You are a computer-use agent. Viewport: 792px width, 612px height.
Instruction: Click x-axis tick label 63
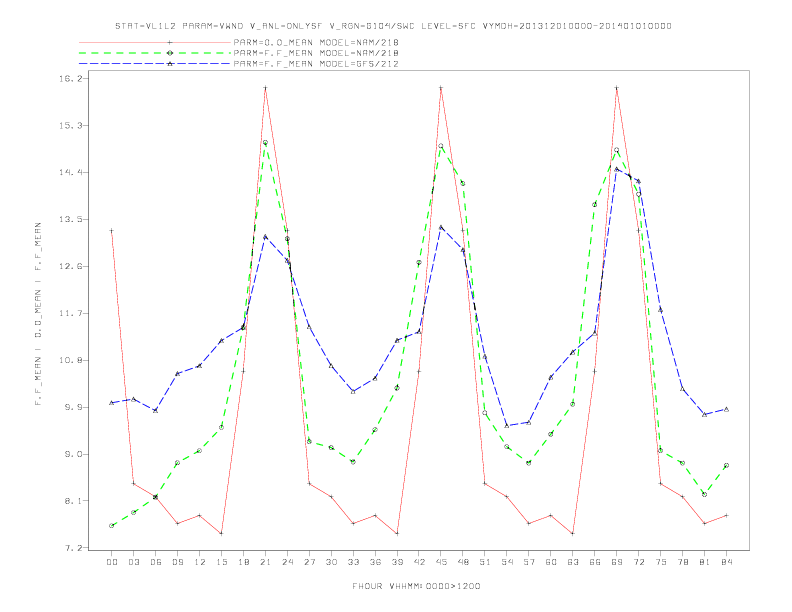click(573, 562)
